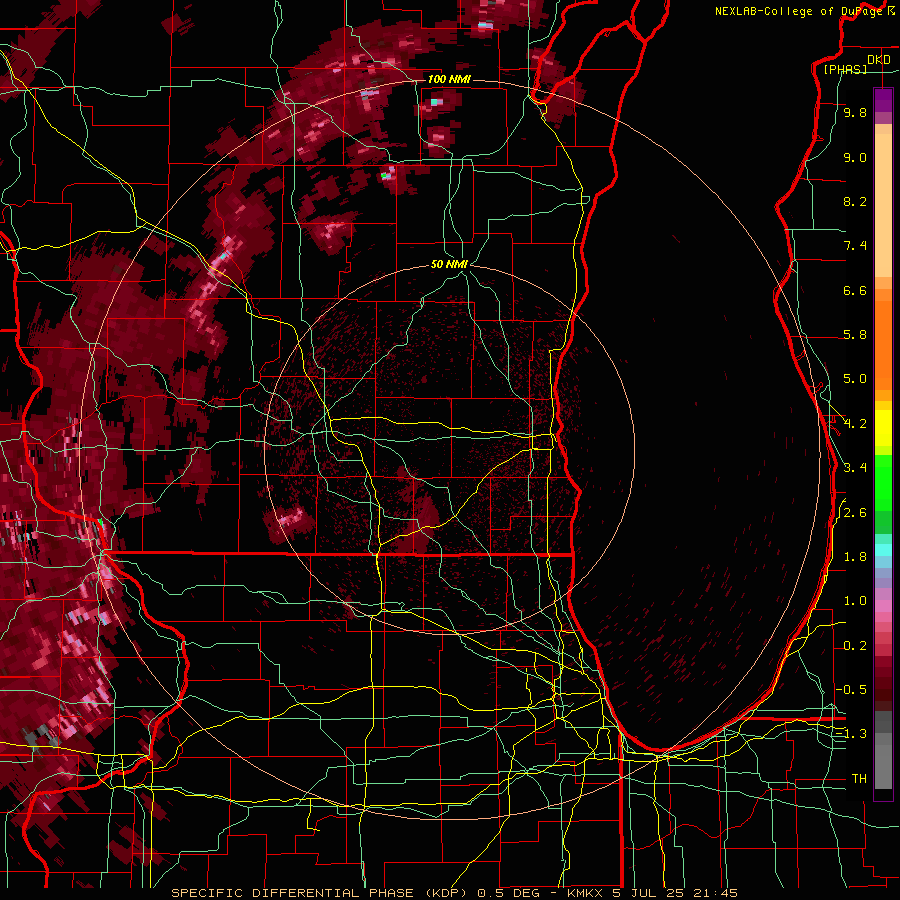
Task: Click the 50 NMI range ring label
Action: 449,265
